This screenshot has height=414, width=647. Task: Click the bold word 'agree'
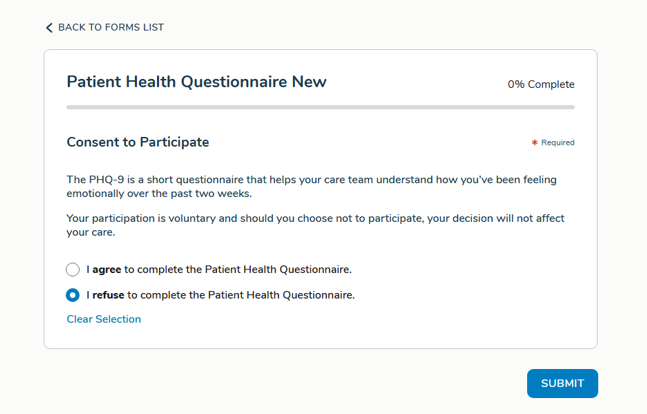click(x=107, y=269)
